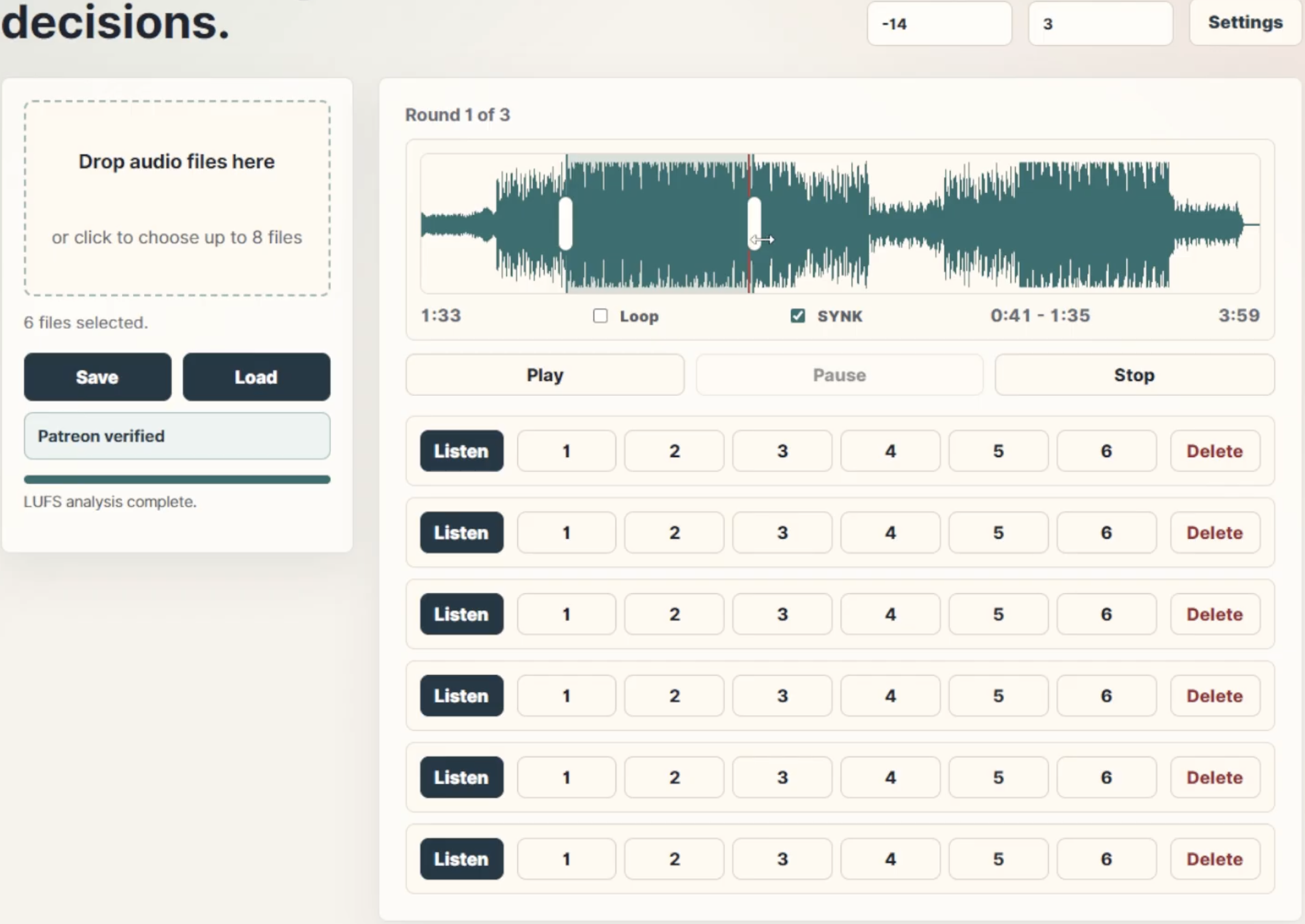Pause the audio playback
Image resolution: width=1305 pixels, height=924 pixels.
pos(839,375)
